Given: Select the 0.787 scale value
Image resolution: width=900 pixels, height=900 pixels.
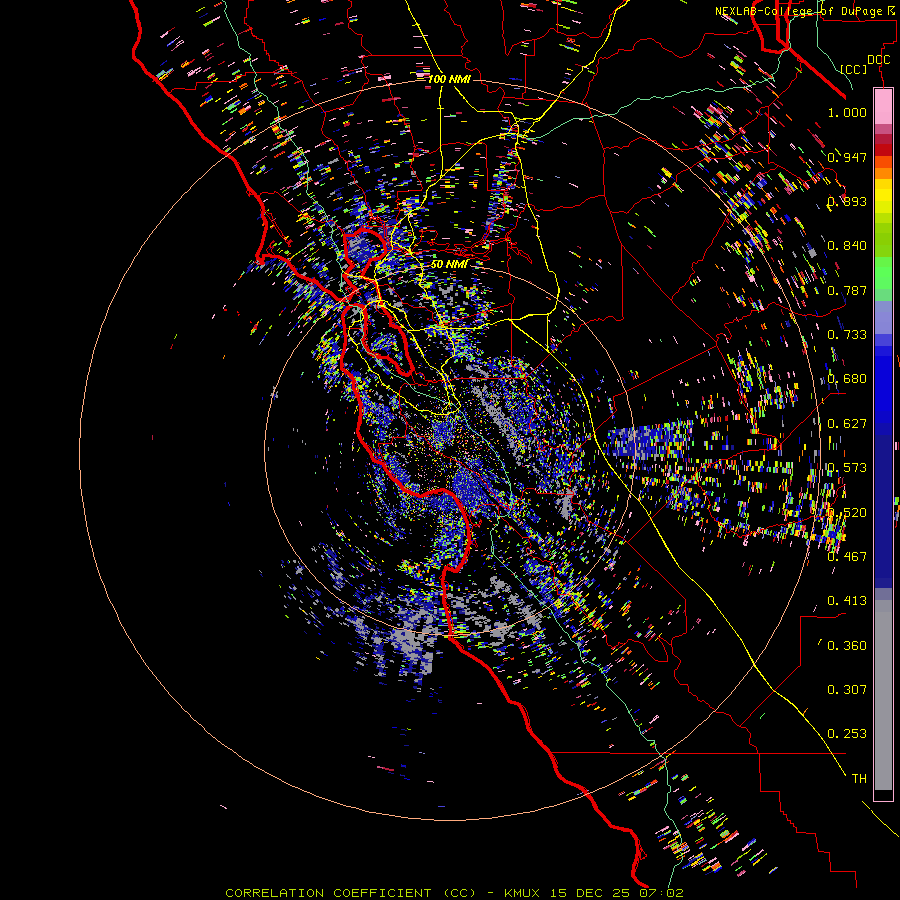Looking at the screenshot, I should tap(847, 290).
